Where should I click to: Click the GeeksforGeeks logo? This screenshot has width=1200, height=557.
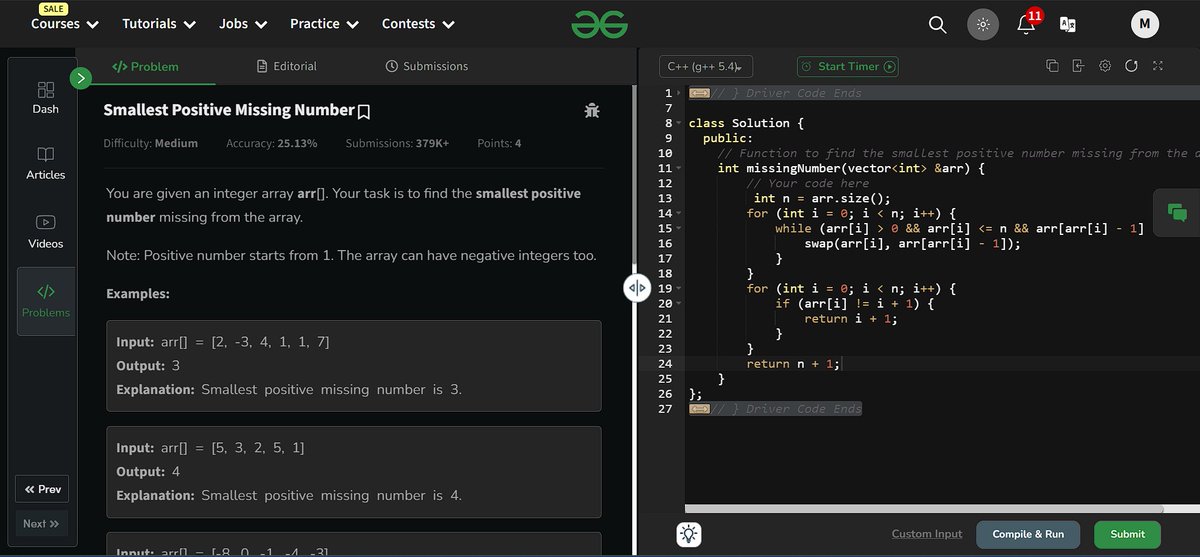tap(599, 24)
